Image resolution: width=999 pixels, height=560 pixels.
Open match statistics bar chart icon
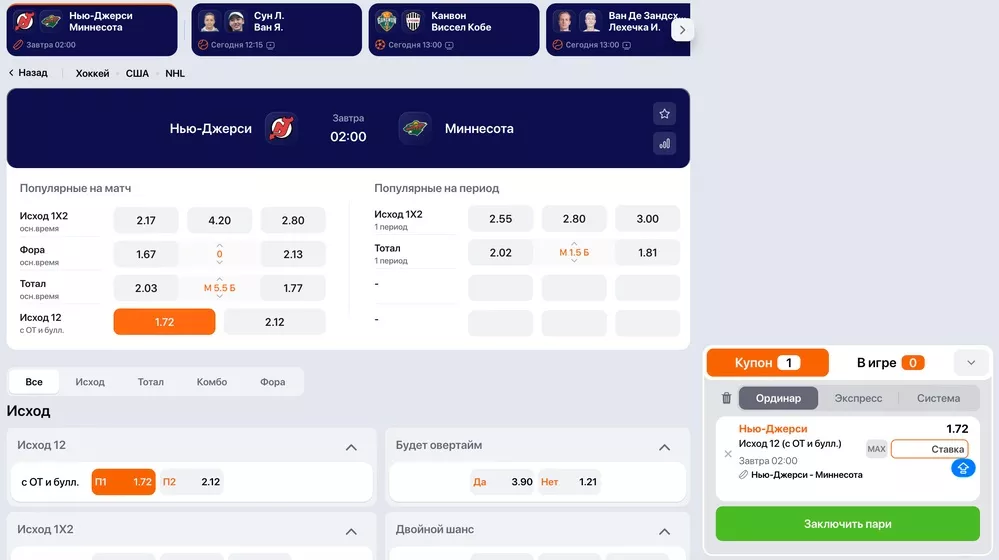coord(664,143)
